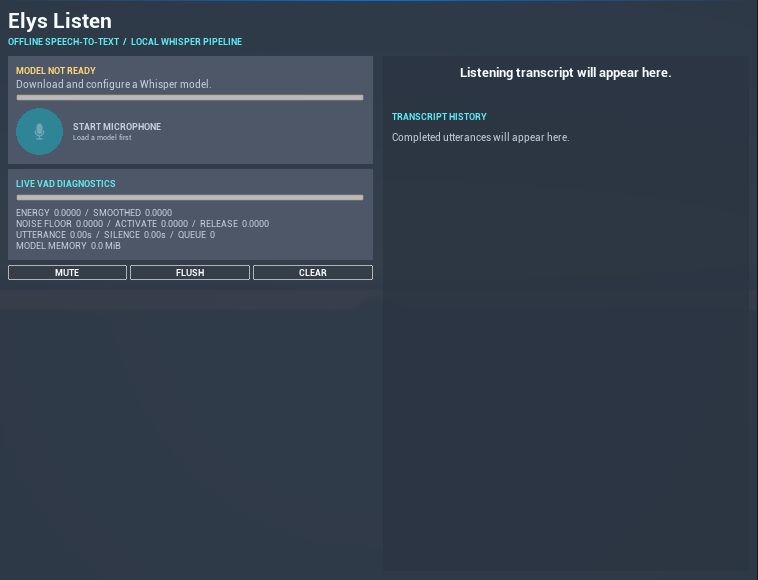This screenshot has width=758, height=580.
Task: Click "Completed utterances will appear here."
Action: [x=481, y=137]
